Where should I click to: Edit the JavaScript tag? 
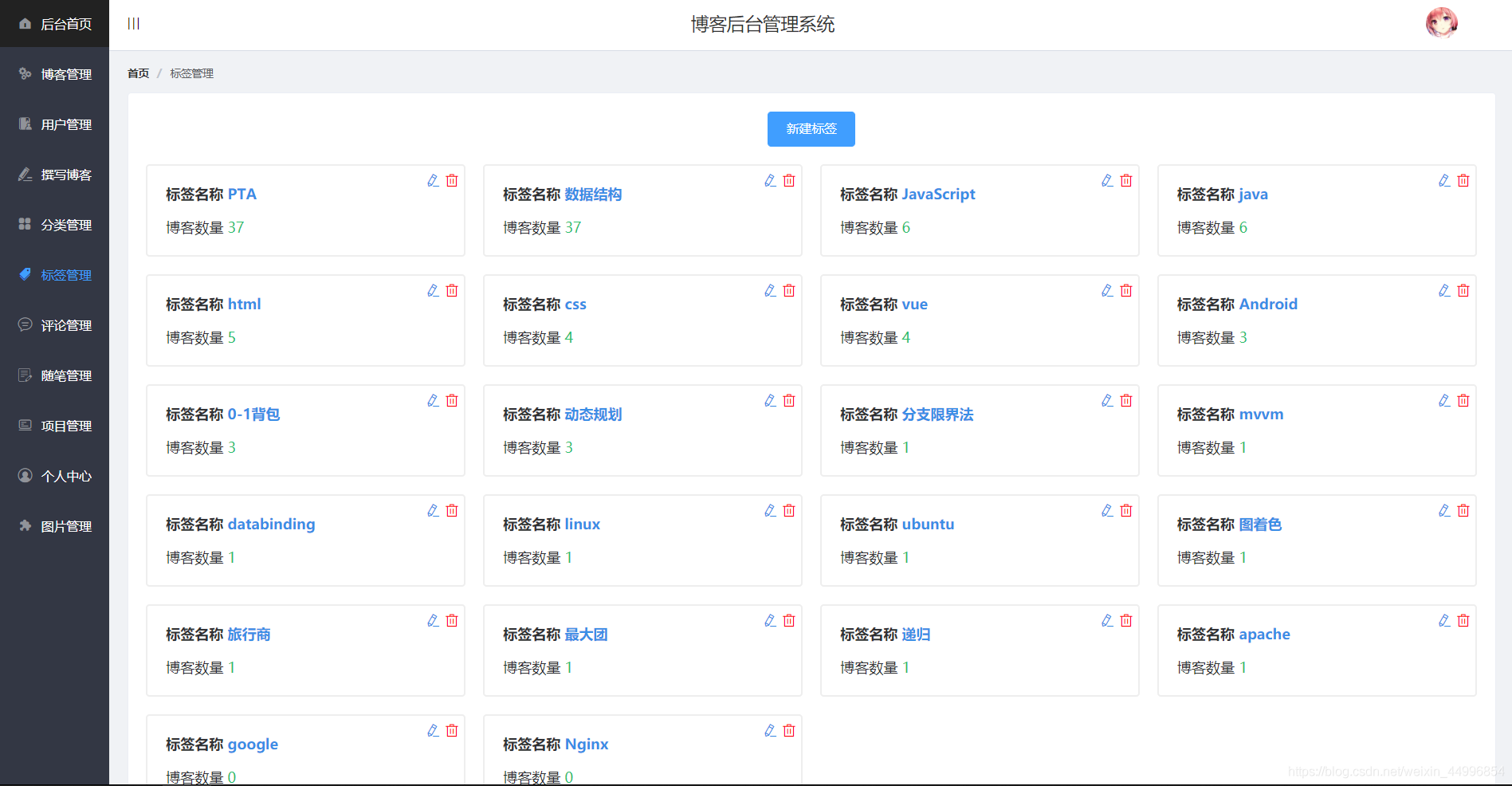click(1107, 180)
